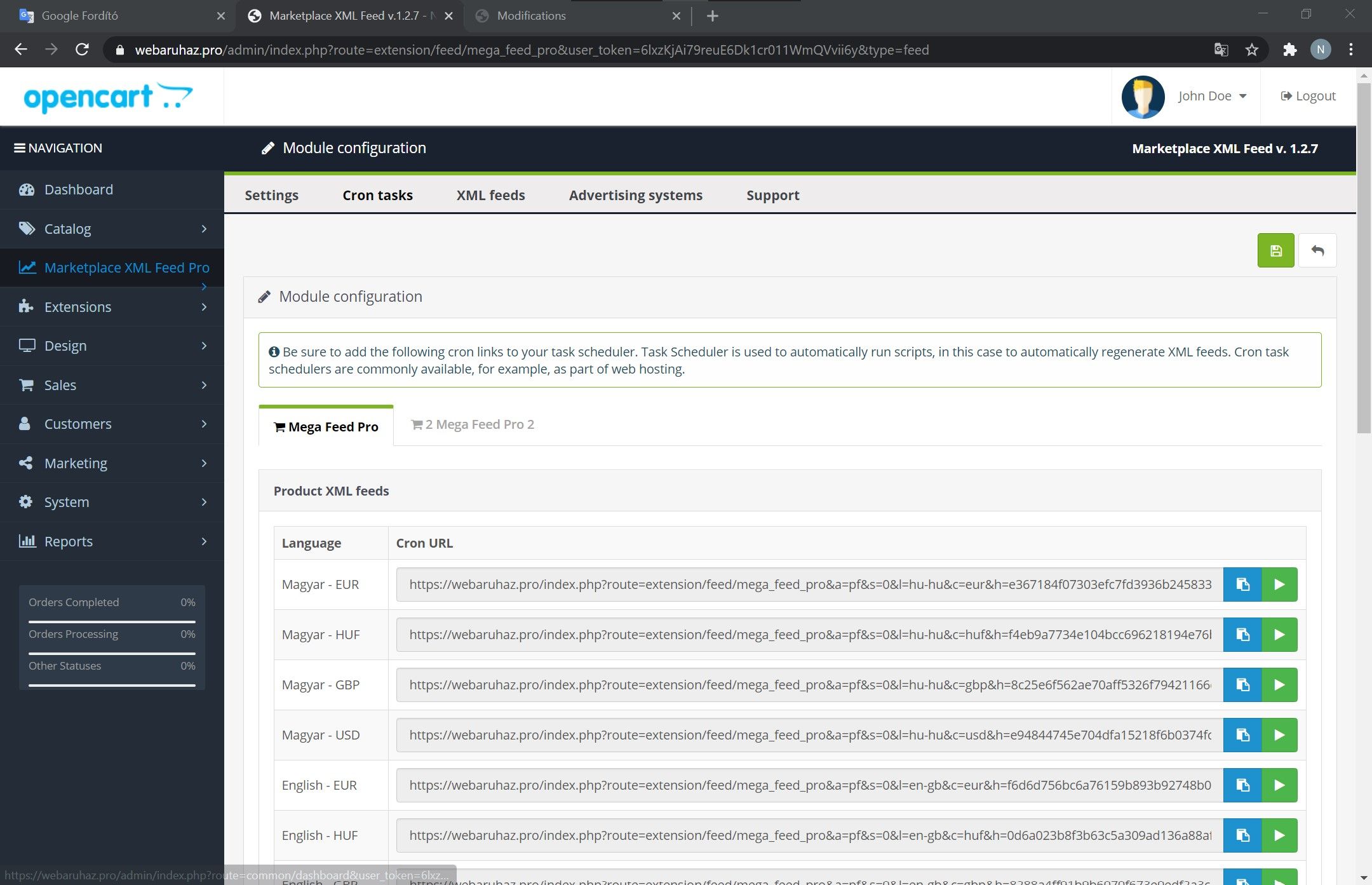Toggle the NAVIGATION hamburger menu

click(x=20, y=148)
